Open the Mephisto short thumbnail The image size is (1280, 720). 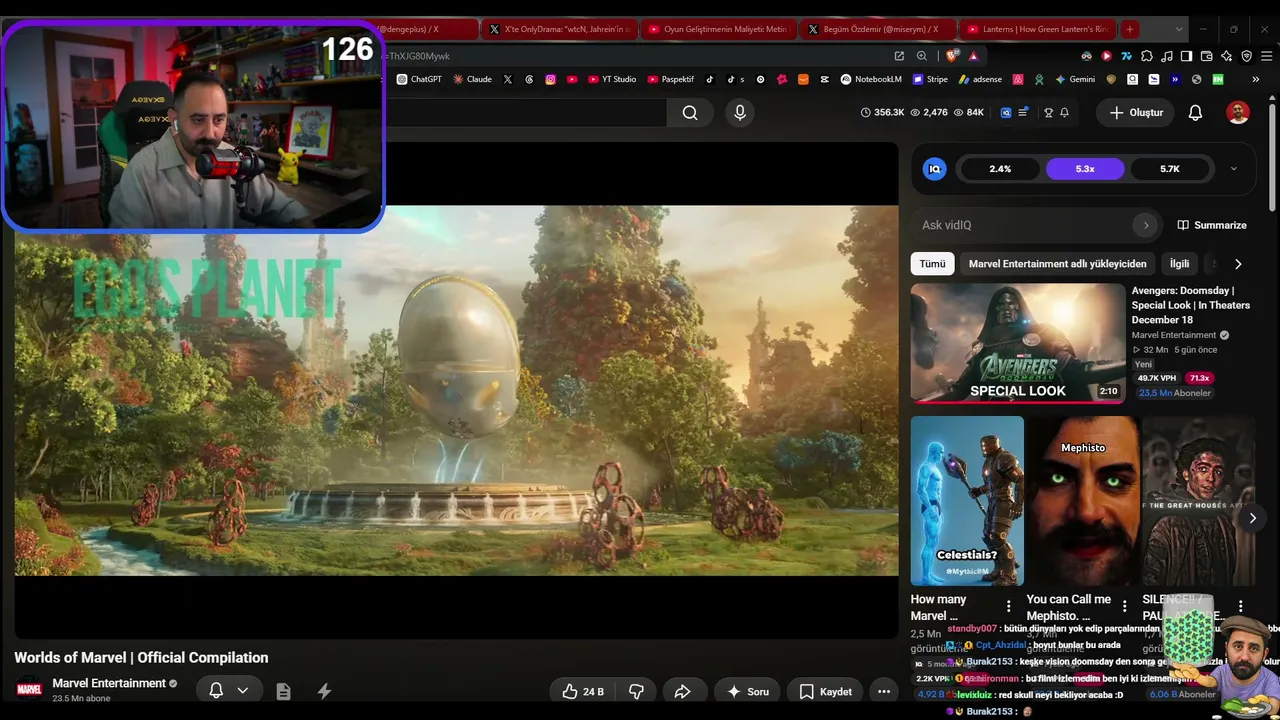pyautogui.click(x=1083, y=501)
